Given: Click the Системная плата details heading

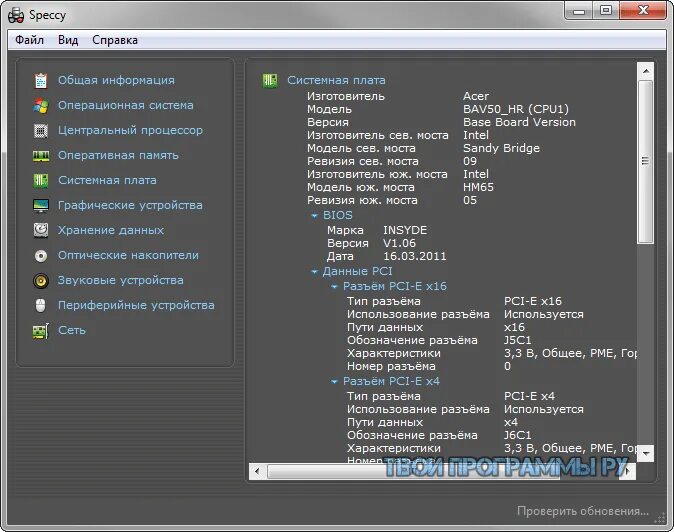Looking at the screenshot, I should click(336, 80).
